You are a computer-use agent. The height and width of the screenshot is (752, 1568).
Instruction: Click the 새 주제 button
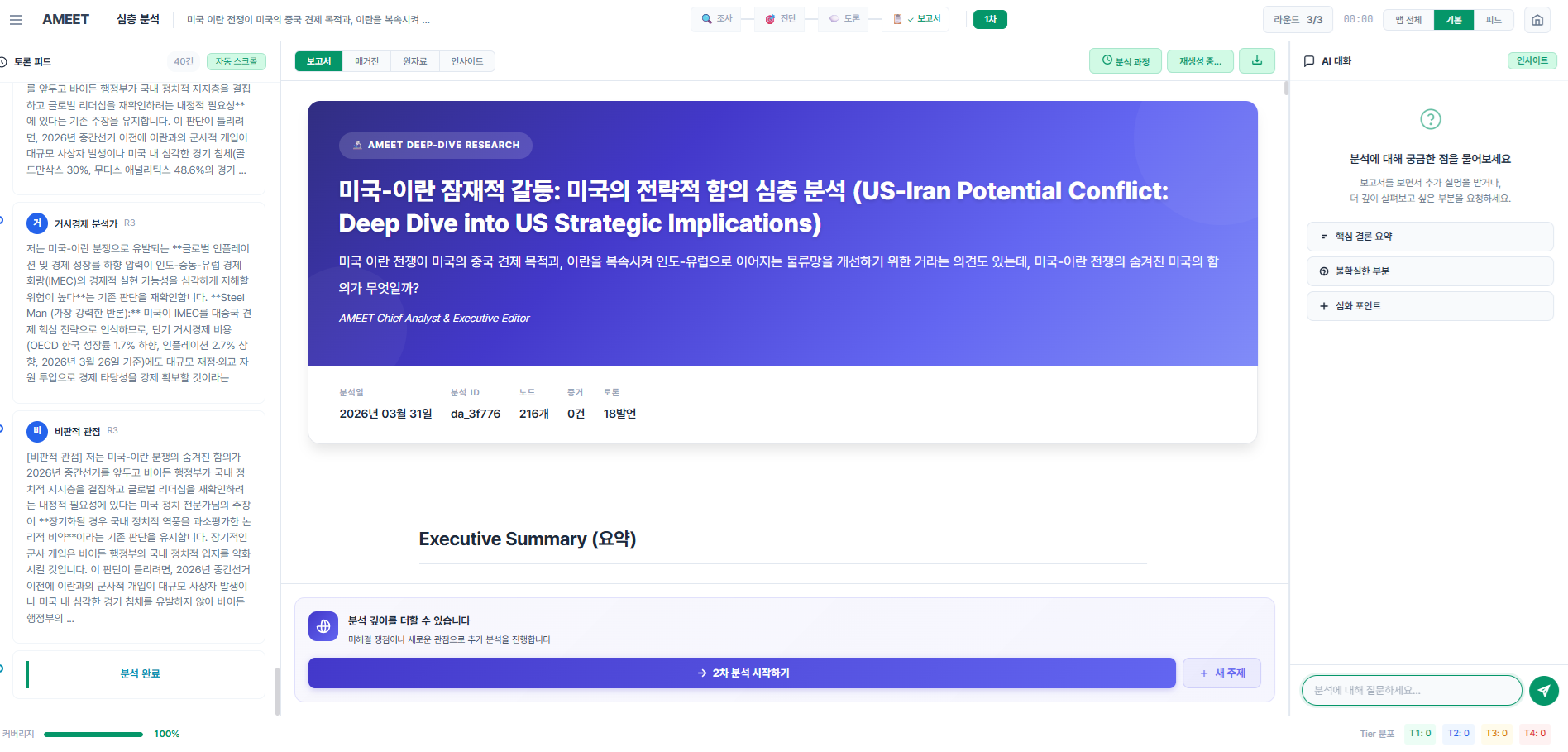(x=1221, y=673)
